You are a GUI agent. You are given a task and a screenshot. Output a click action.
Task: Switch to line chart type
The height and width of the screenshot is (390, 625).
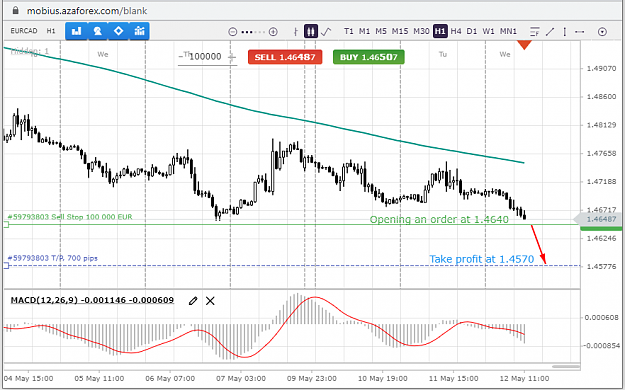click(x=326, y=31)
